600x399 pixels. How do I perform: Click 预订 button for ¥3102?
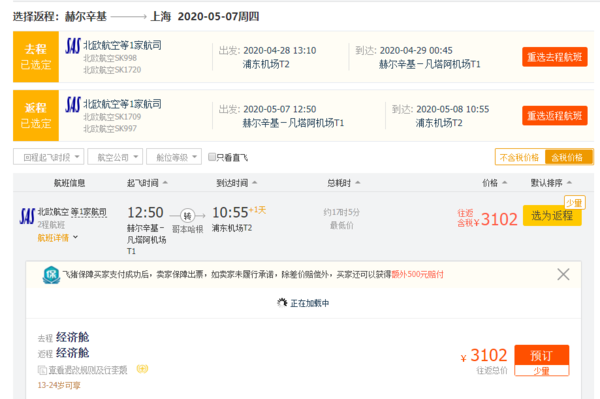click(x=541, y=355)
